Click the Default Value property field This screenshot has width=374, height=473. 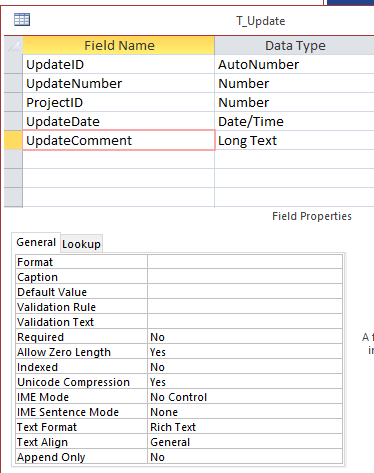tap(245, 292)
